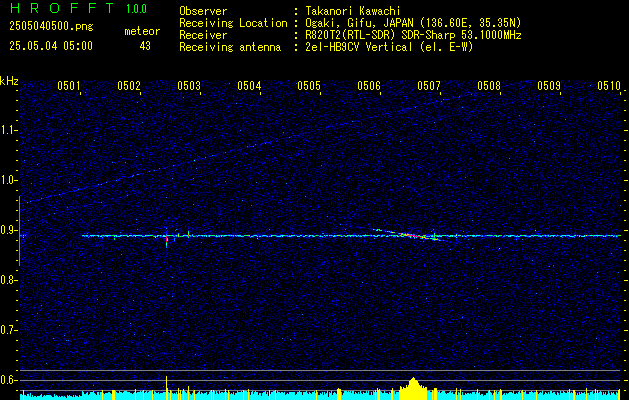Click the 0506 time marker
The width and height of the screenshot is (629, 400).
pos(369,86)
